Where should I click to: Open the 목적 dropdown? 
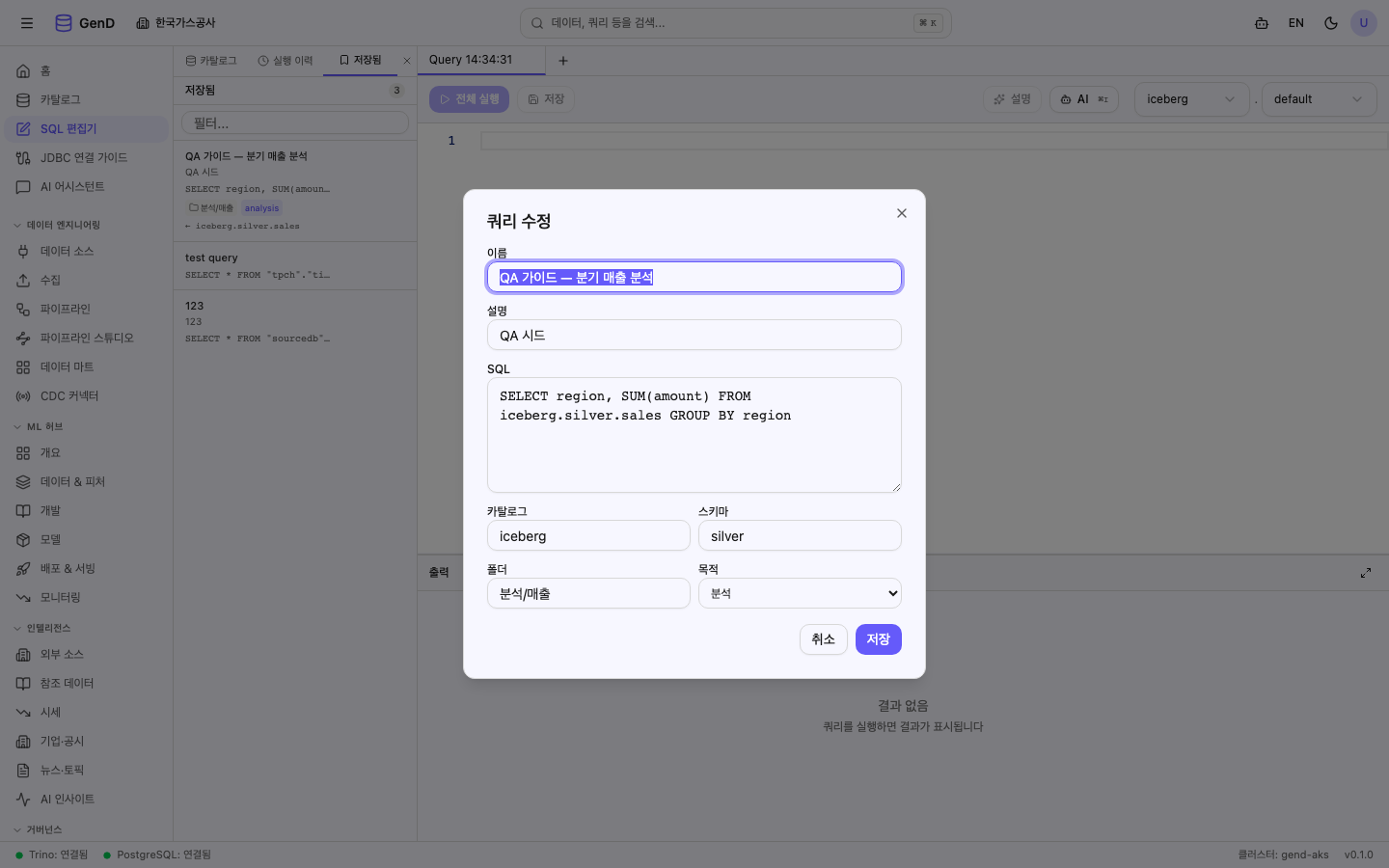pos(800,593)
